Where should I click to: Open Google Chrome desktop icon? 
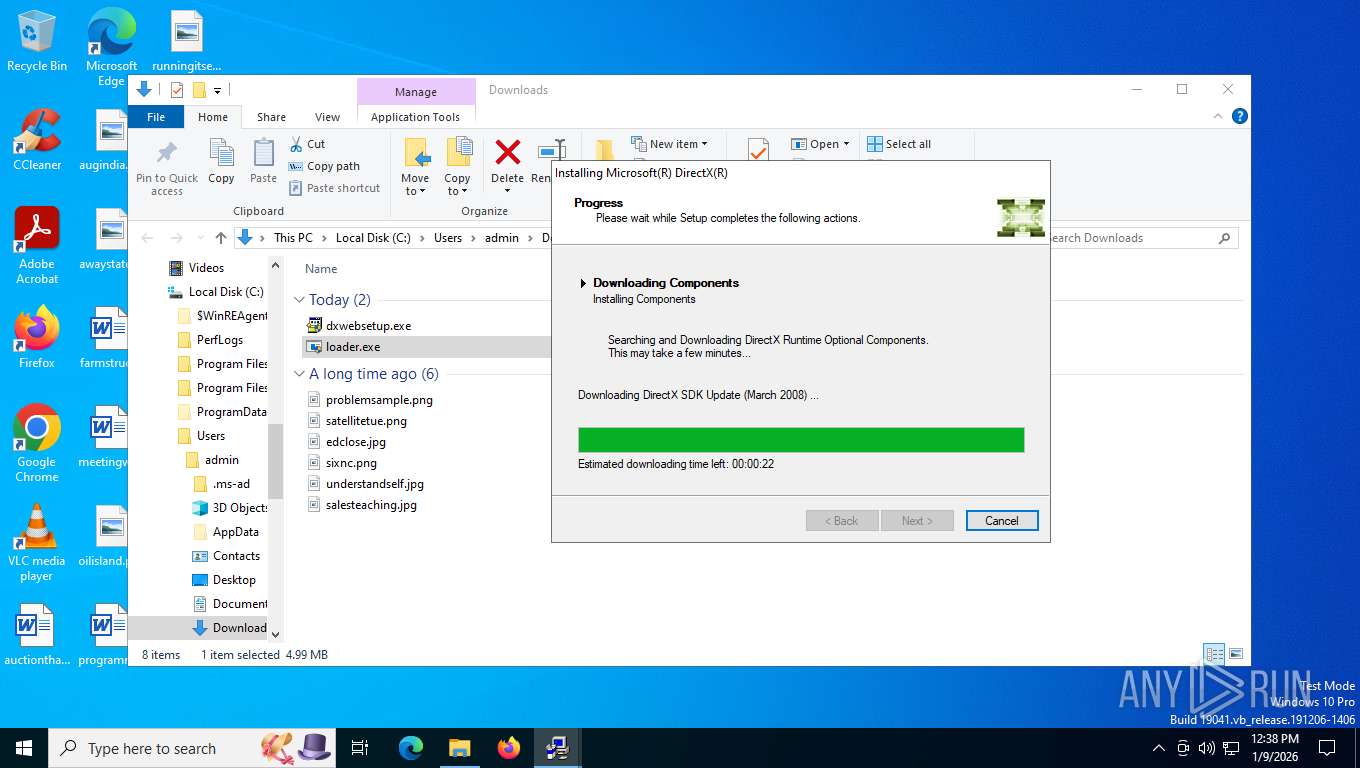37,444
